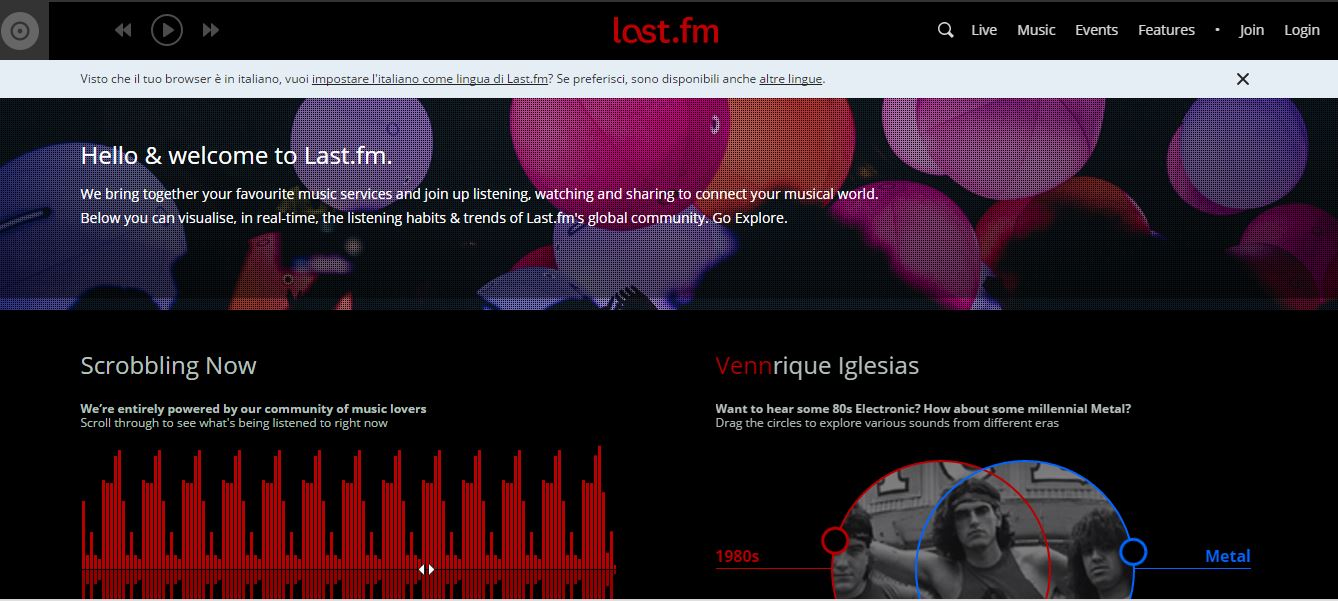Select the Metal genre label
The image size is (1338, 601).
1227,556
